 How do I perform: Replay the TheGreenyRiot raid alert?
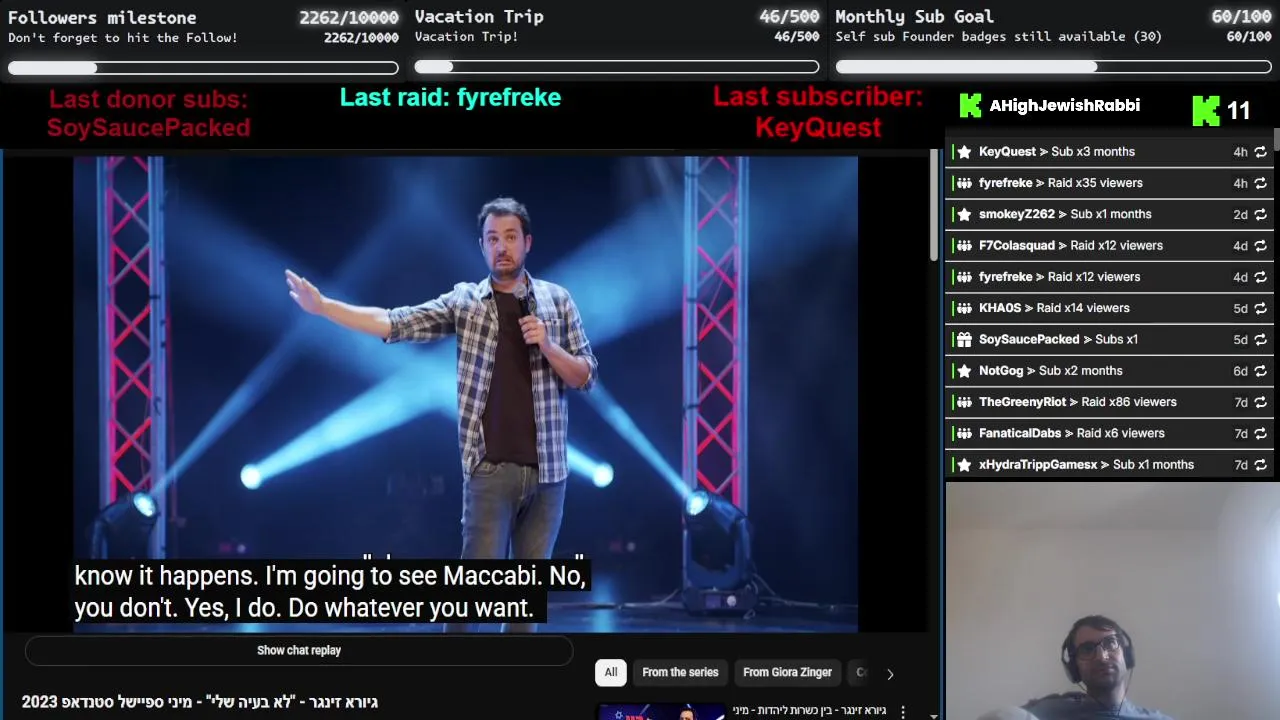click(1260, 402)
